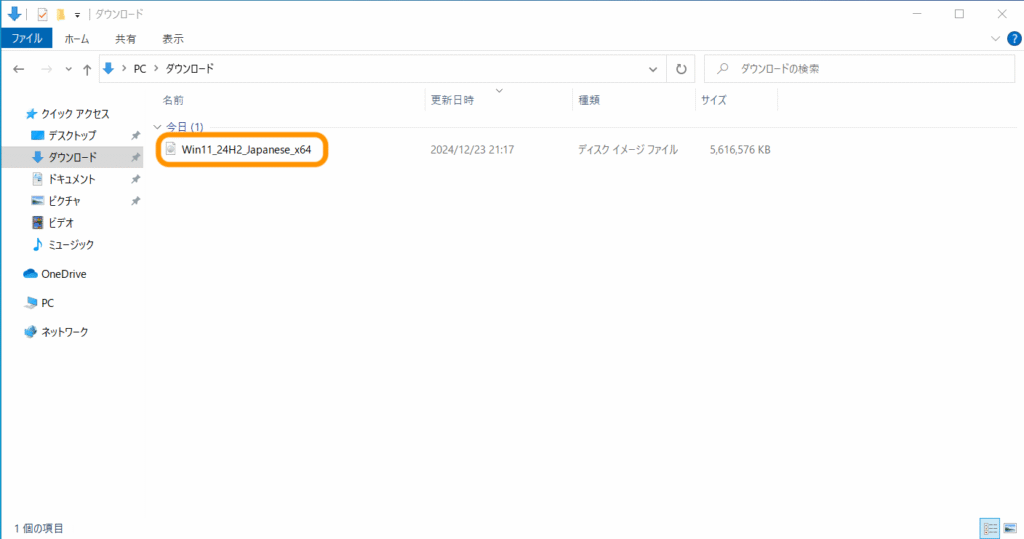Viewport: 1024px width, 539px height.
Task: Click the ダウンロードの検索 search box
Action: click(859, 69)
